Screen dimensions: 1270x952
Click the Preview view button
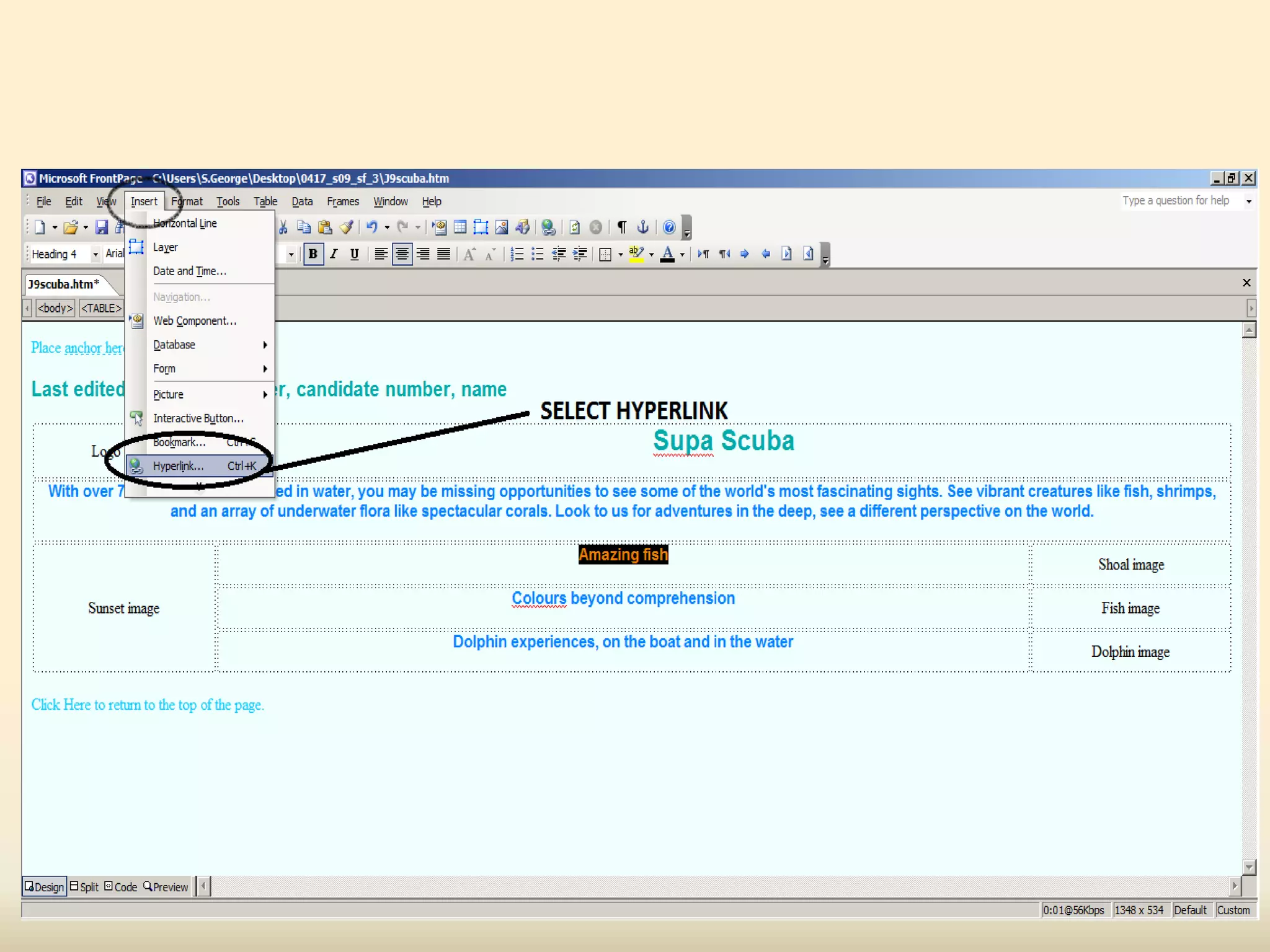[166, 887]
